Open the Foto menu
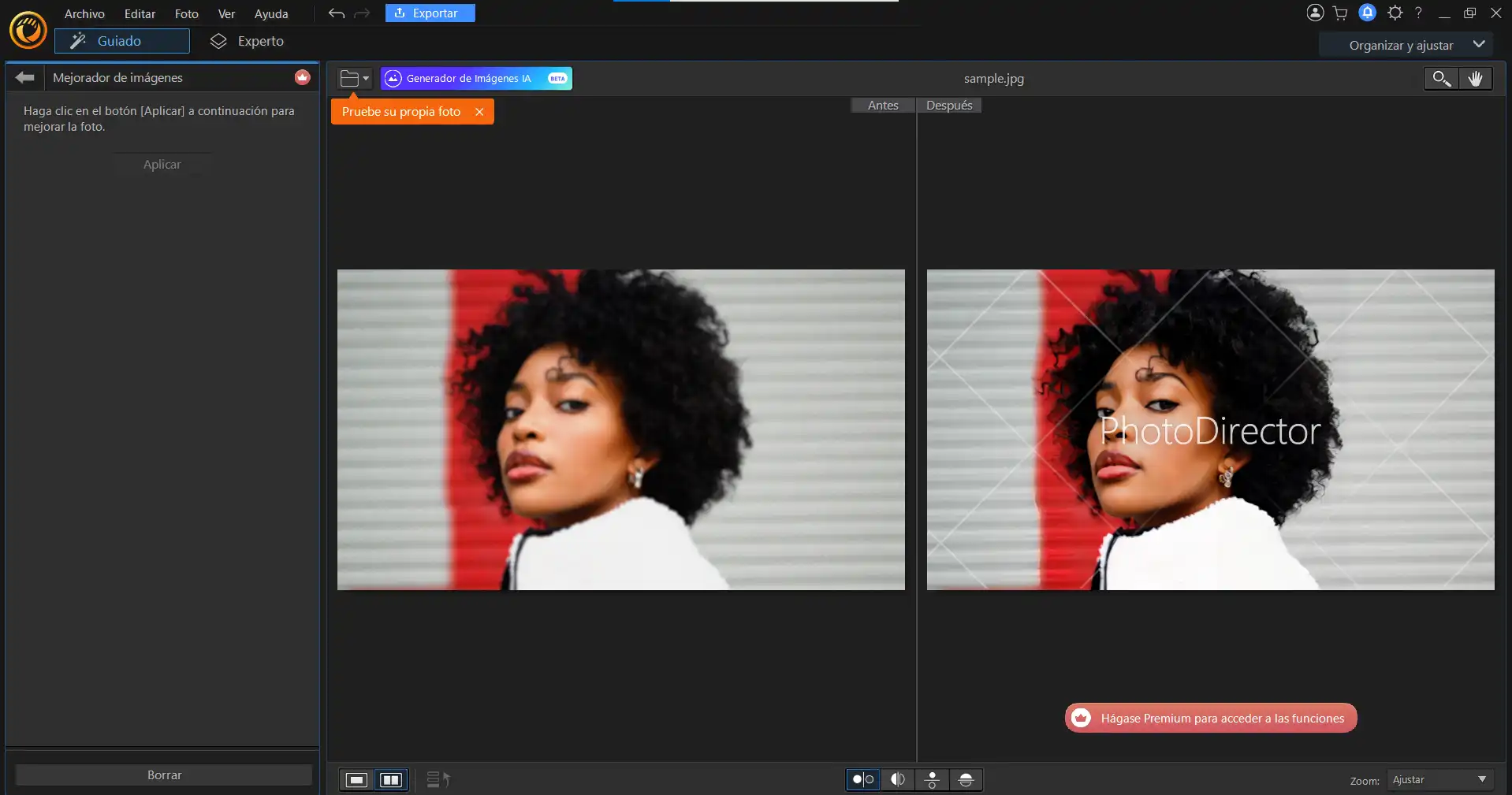The height and width of the screenshot is (795, 1512). click(186, 13)
